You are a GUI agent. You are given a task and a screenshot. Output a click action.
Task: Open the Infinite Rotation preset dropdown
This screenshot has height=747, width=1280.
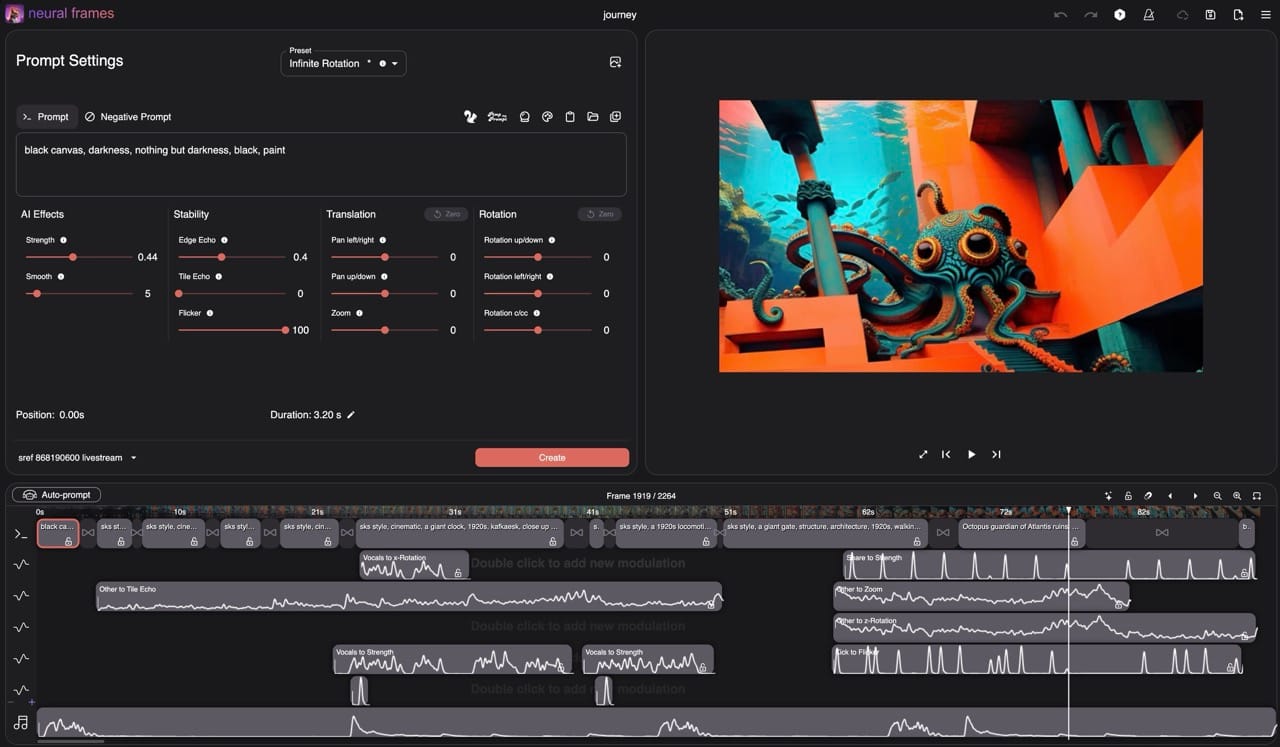pos(343,63)
